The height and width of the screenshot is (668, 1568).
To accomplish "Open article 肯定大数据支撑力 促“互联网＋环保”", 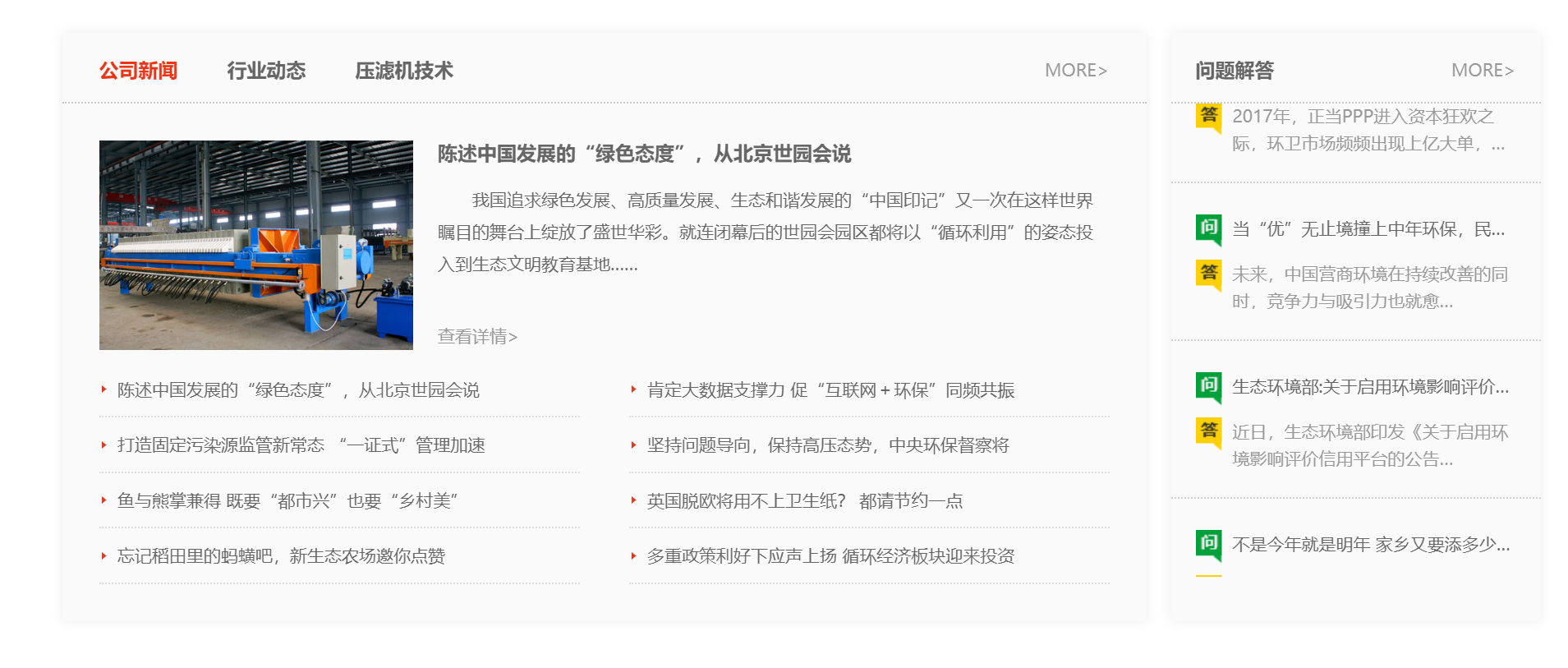I will 830,390.
